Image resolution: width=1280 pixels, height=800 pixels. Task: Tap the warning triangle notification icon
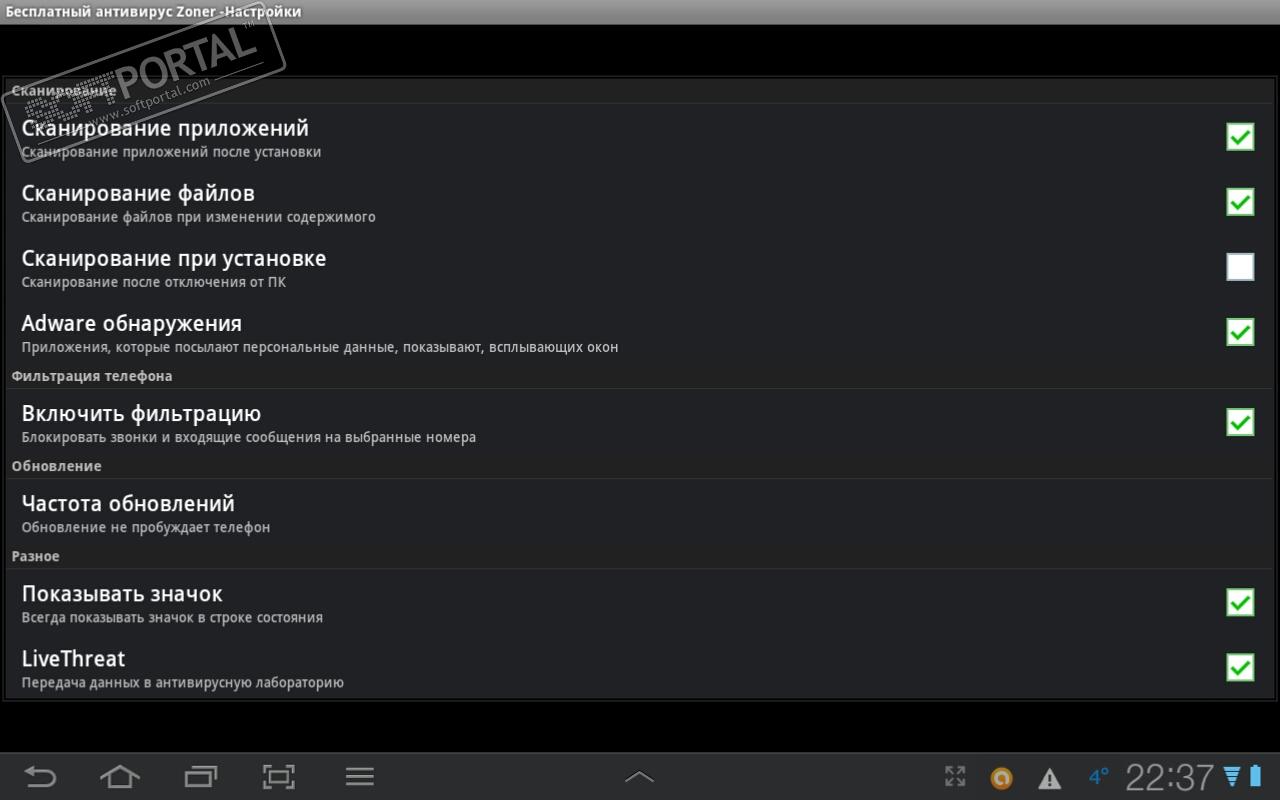(x=1049, y=778)
